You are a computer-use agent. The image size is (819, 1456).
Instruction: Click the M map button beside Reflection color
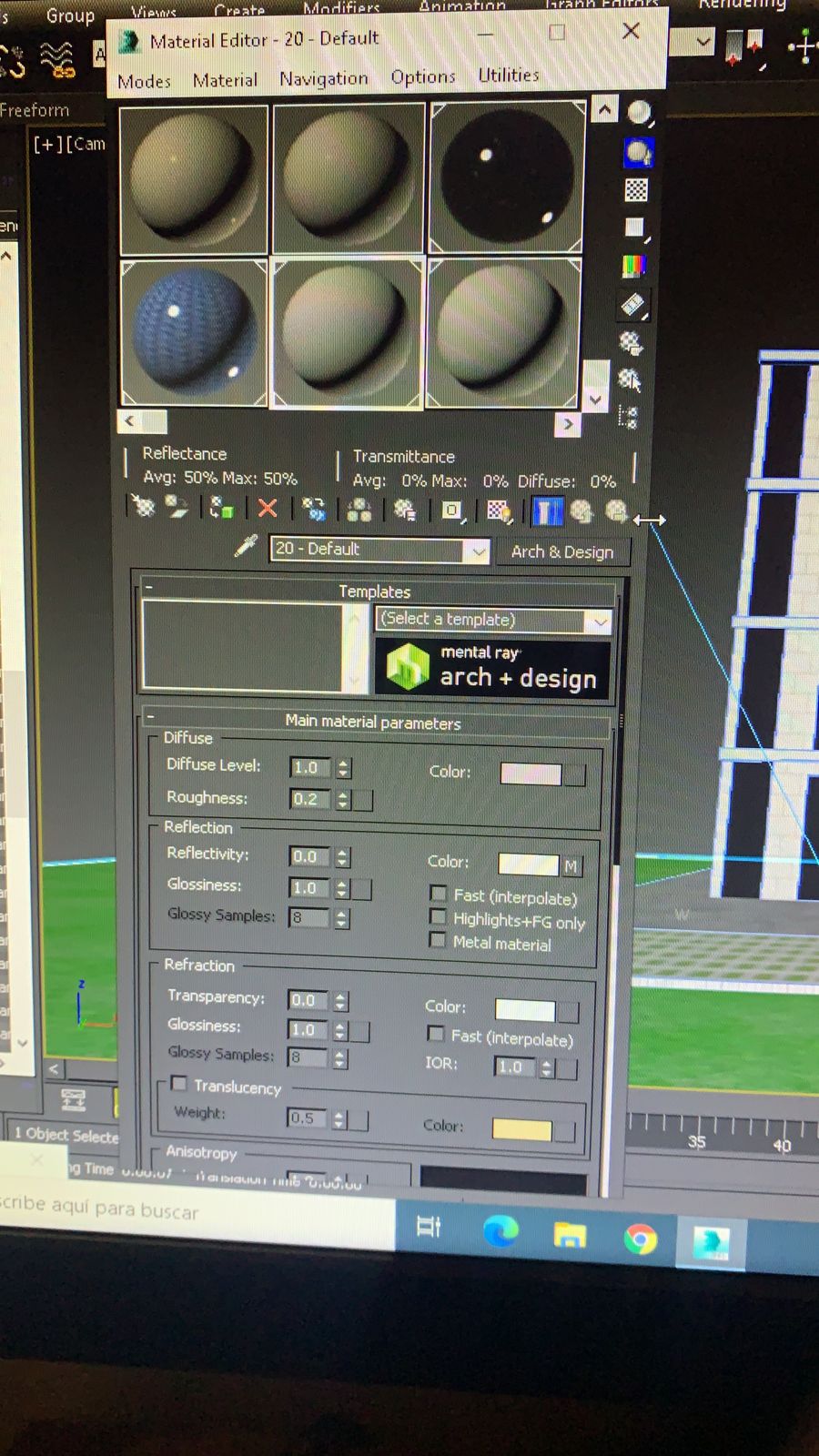(x=571, y=866)
